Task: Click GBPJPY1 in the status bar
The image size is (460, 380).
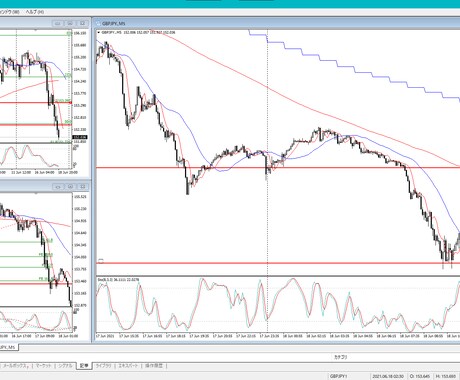Action: pos(339,376)
